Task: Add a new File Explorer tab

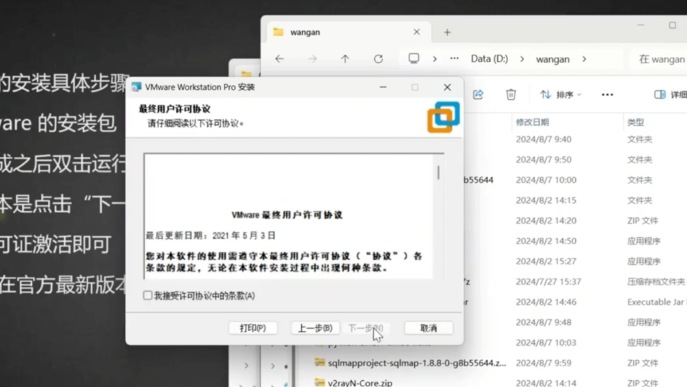Action: (447, 32)
